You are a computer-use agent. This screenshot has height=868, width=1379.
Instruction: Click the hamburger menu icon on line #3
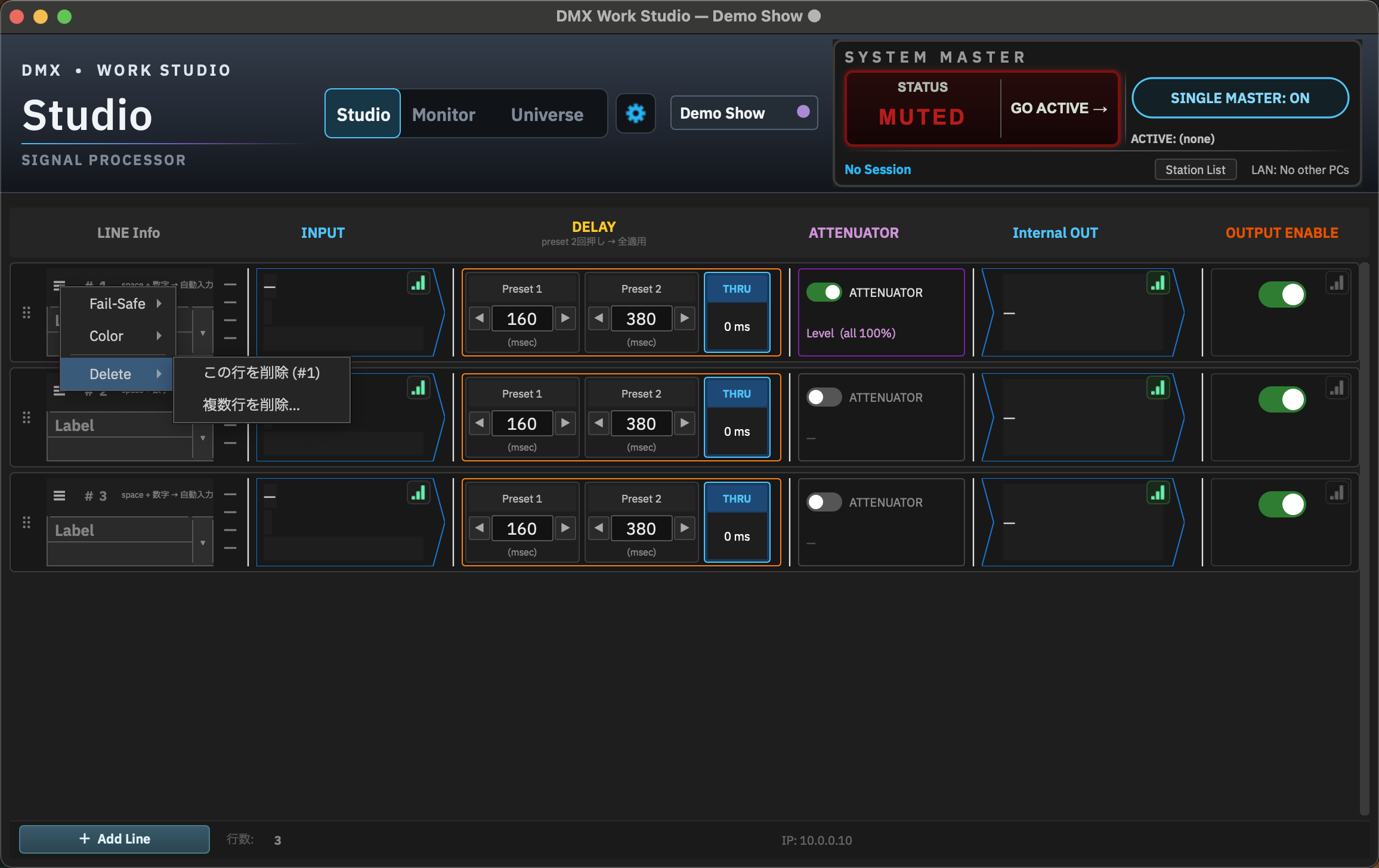(59, 495)
